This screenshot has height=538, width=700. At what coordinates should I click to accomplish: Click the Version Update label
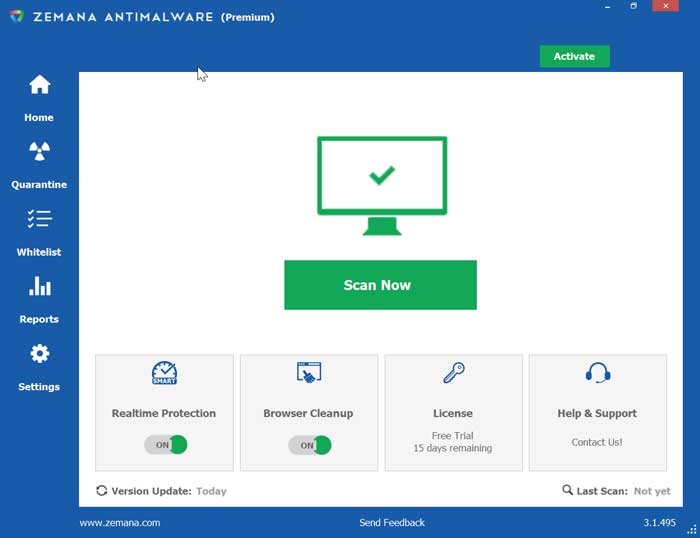pyautogui.click(x=151, y=491)
